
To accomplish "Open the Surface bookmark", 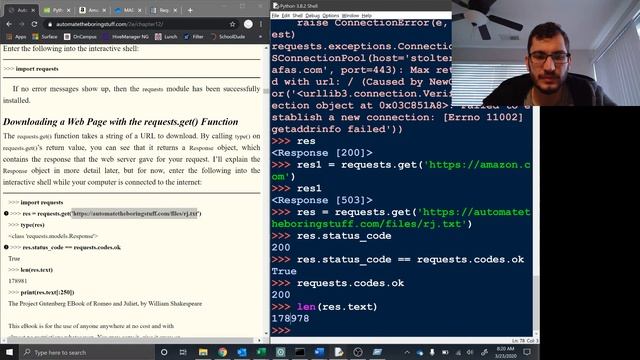I will (45, 37).
